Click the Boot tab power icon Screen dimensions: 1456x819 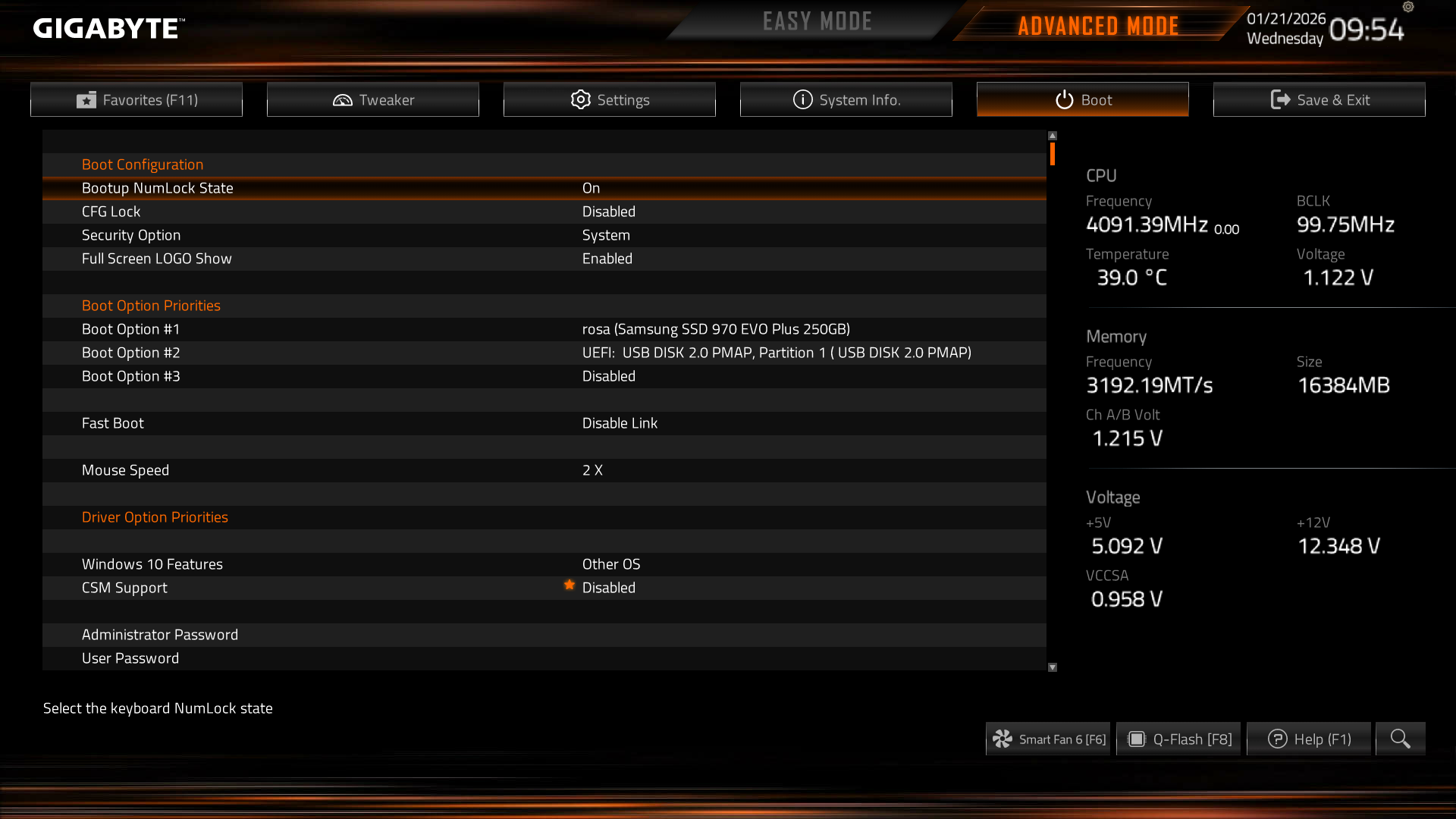click(1065, 100)
